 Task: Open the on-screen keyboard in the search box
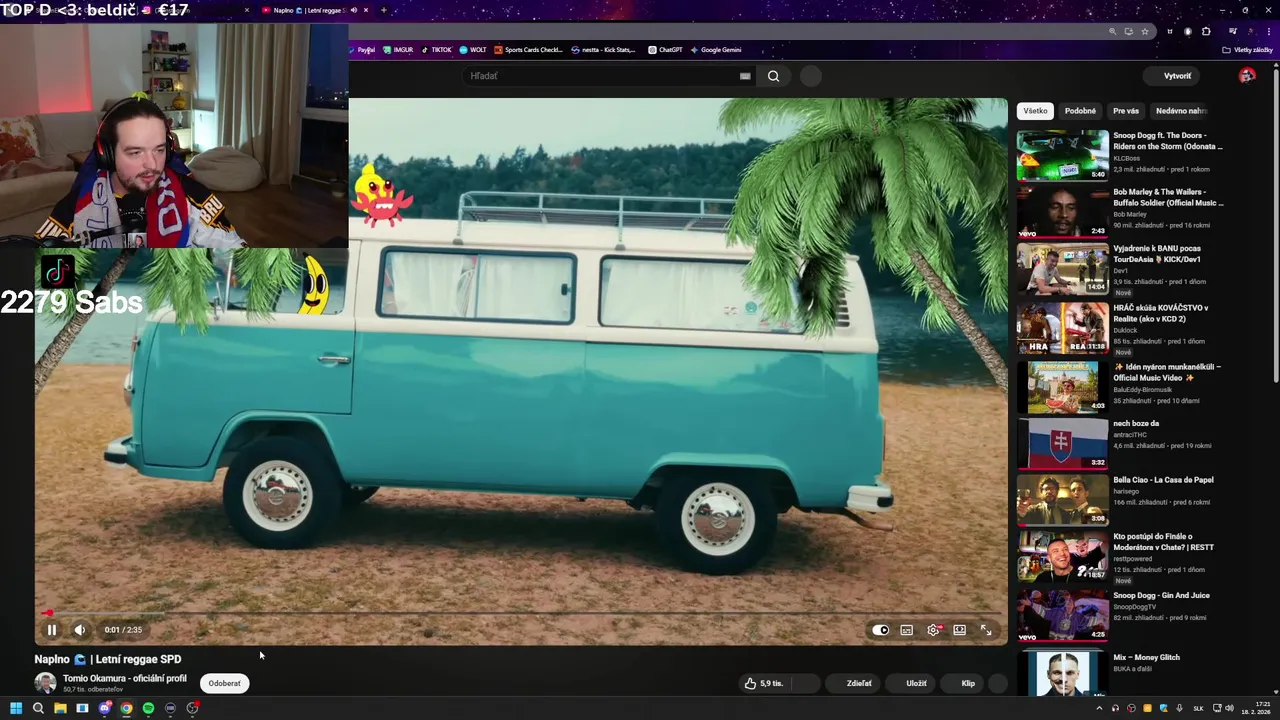(745, 76)
